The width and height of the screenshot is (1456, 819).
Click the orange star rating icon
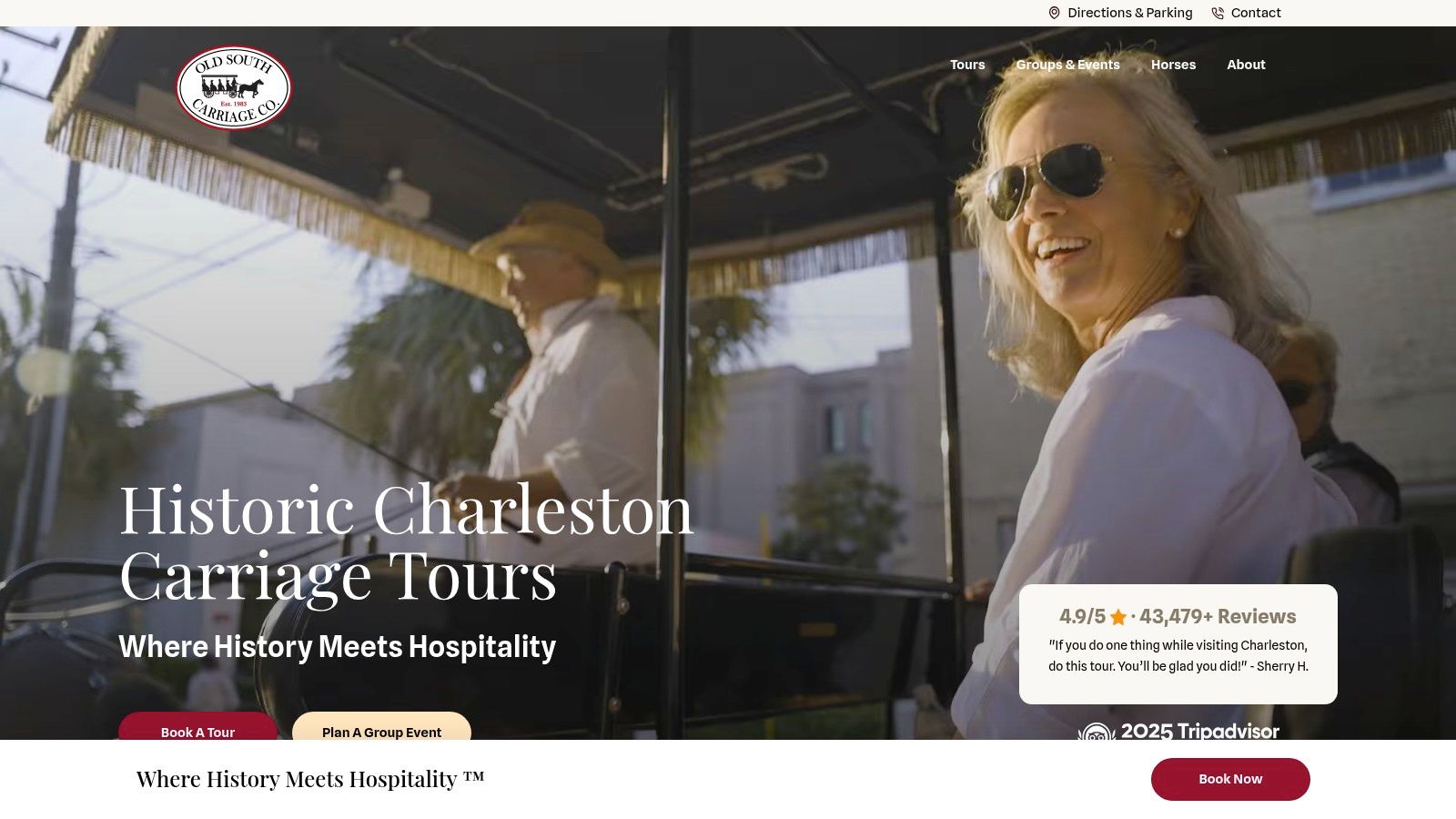tap(1118, 617)
